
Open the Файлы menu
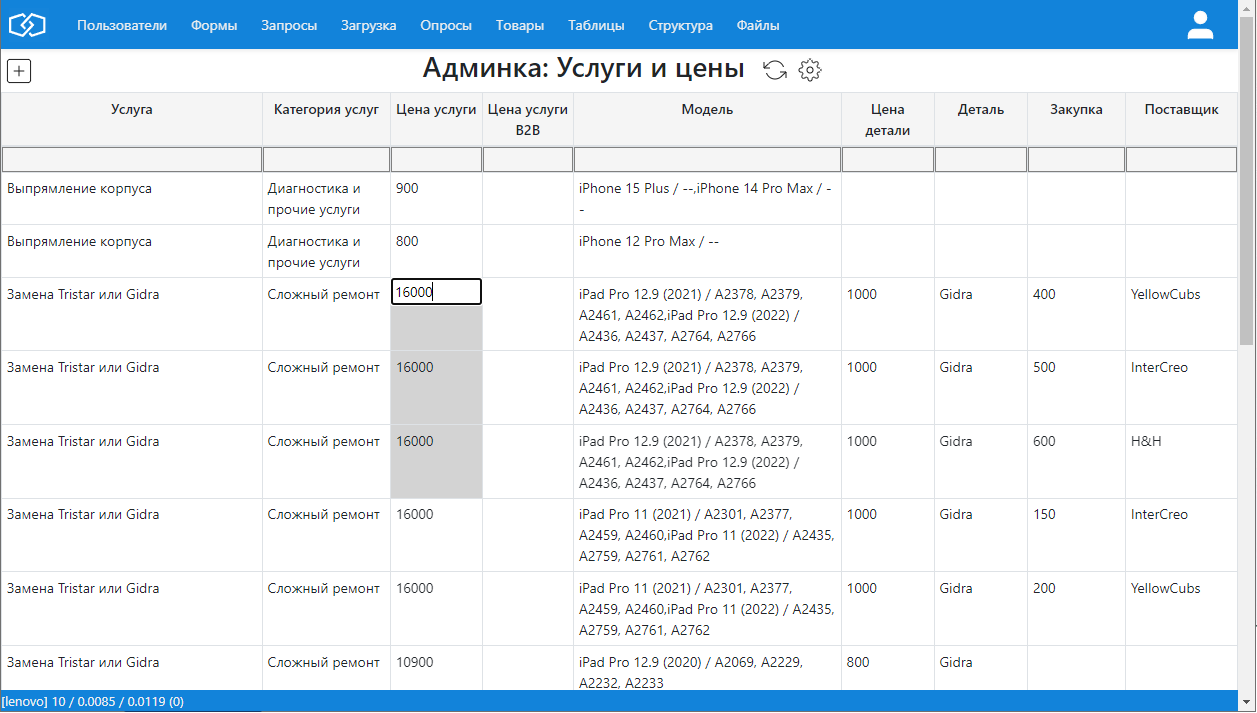click(x=758, y=26)
